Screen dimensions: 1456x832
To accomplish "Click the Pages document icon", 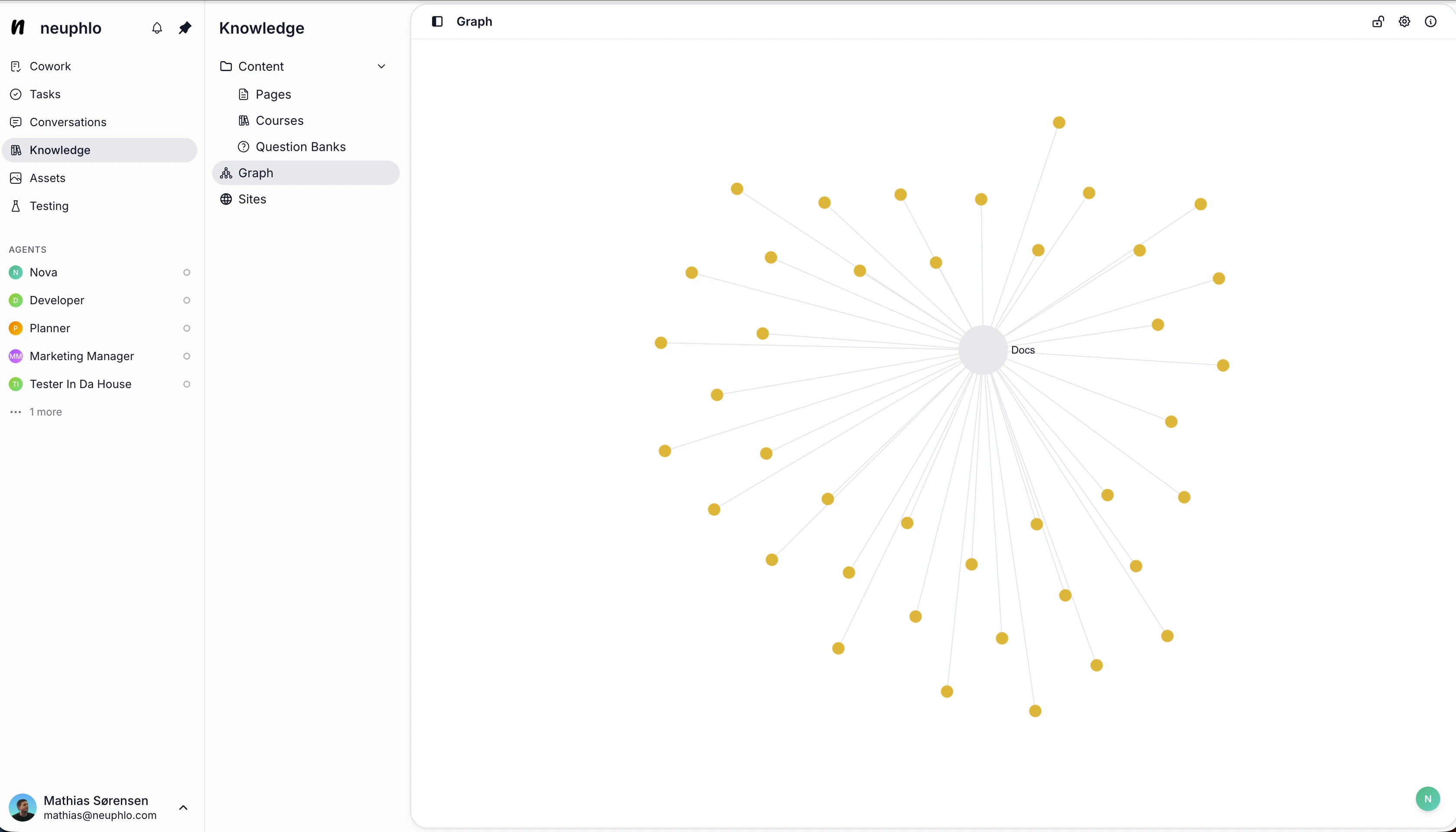I will coord(244,94).
